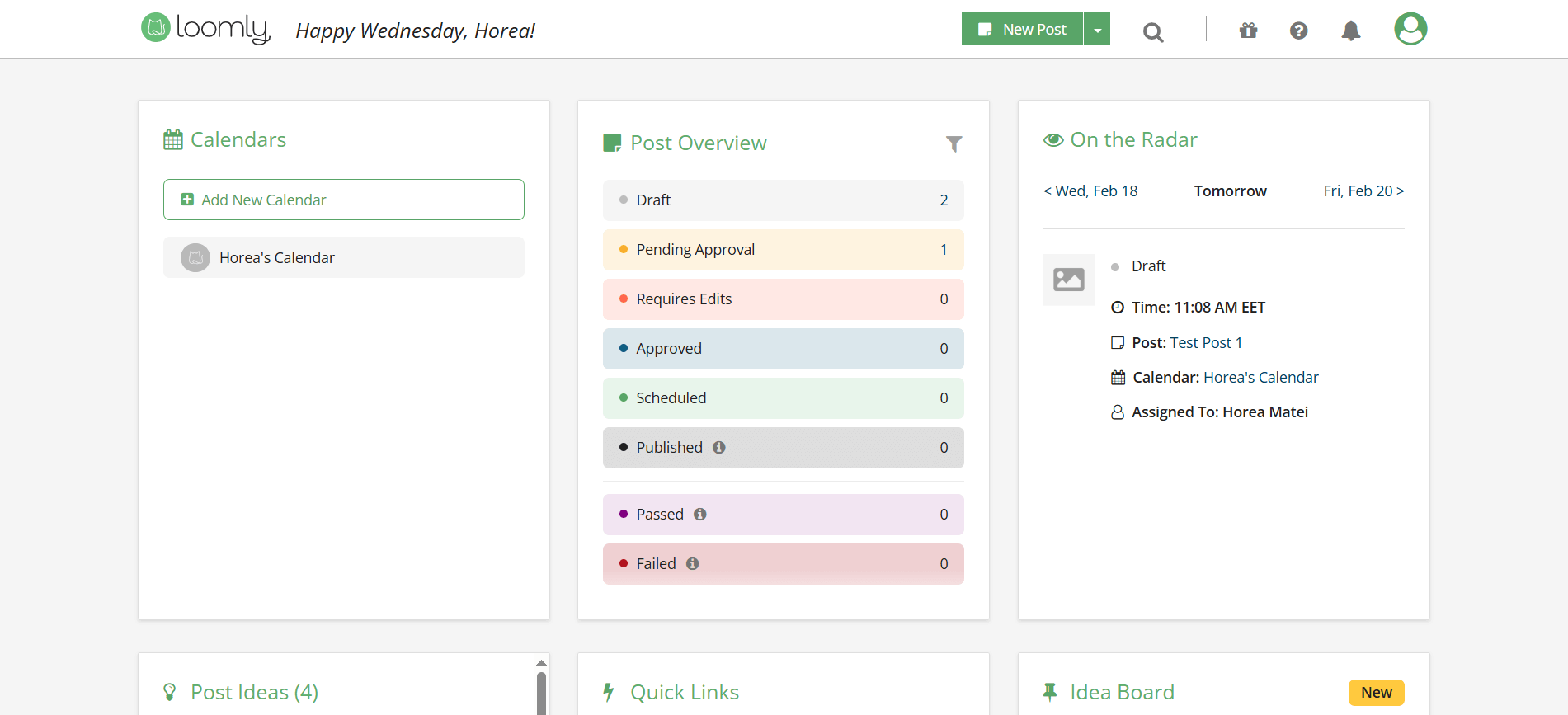1568x715 pixels.
Task: Click Add New Calendar button
Action: click(344, 200)
